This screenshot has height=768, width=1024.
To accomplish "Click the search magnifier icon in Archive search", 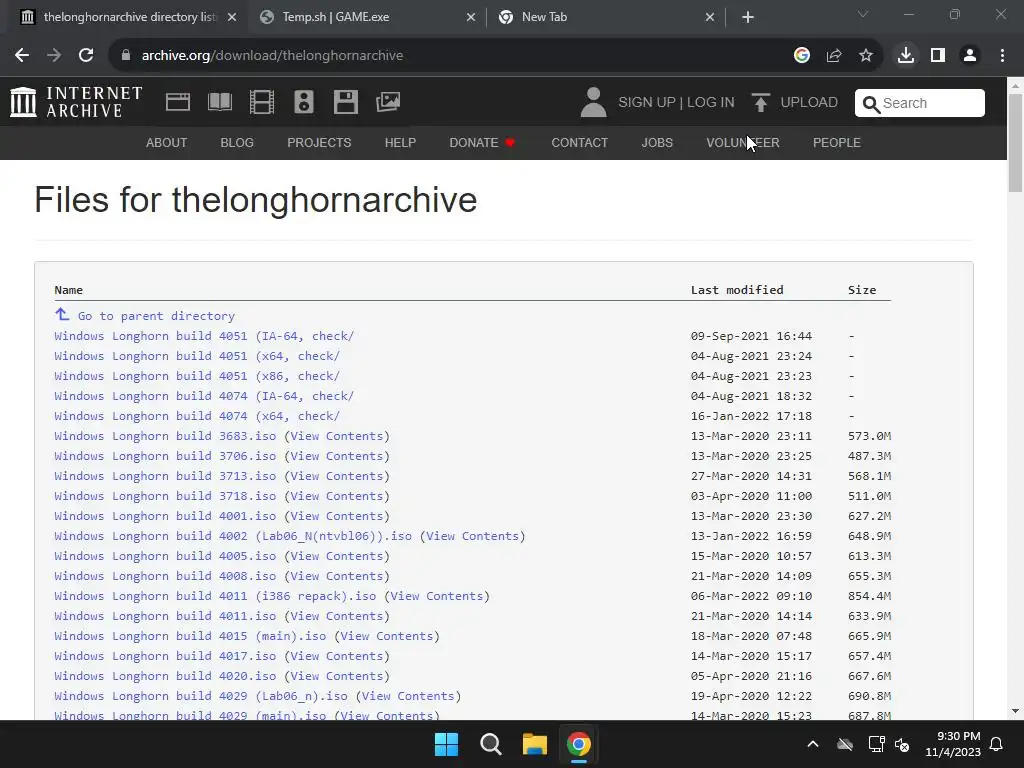I will [871, 103].
